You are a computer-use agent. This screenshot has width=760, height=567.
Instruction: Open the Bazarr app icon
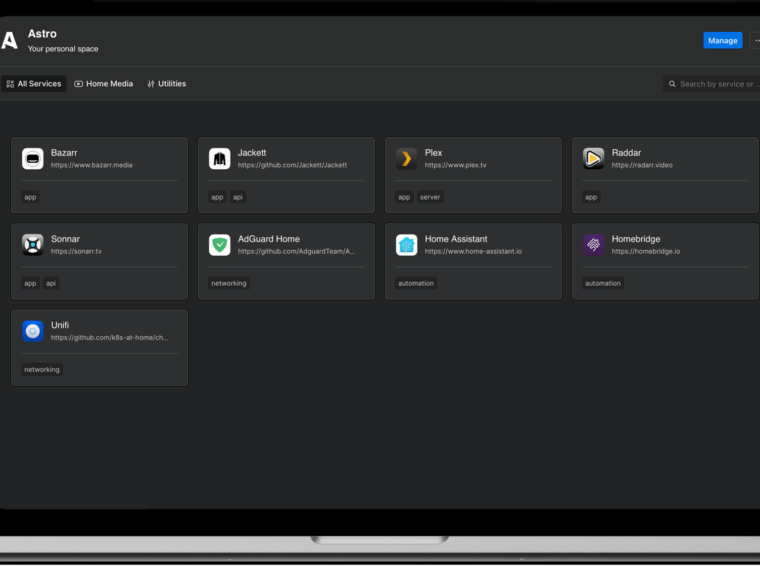click(32, 158)
